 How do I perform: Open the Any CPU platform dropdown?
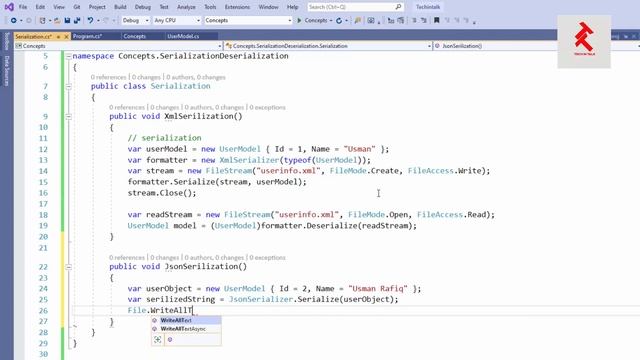point(177,20)
